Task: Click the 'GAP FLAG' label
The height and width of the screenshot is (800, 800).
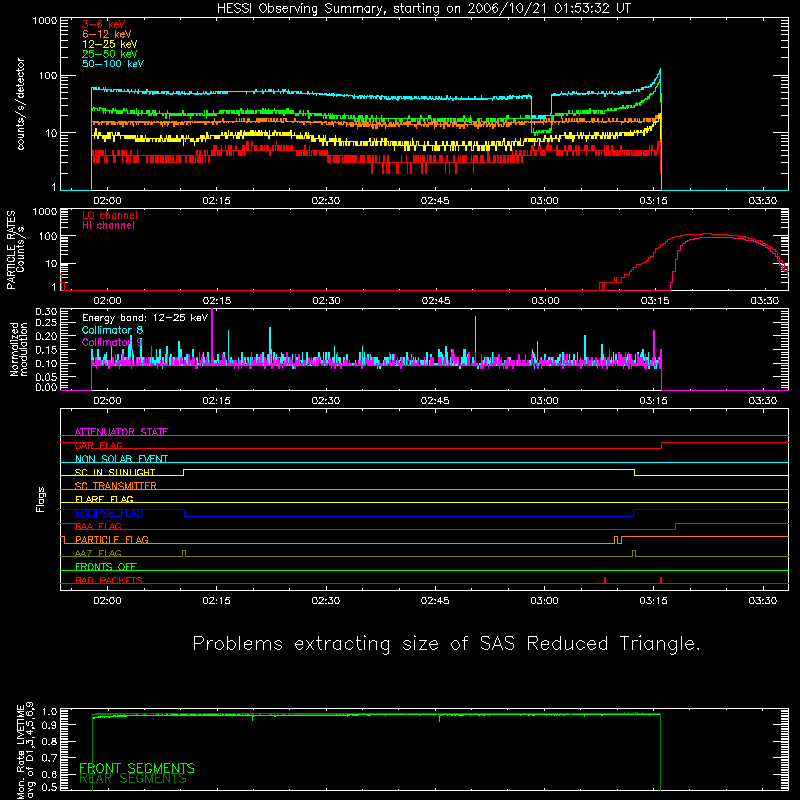Action: coord(99,445)
